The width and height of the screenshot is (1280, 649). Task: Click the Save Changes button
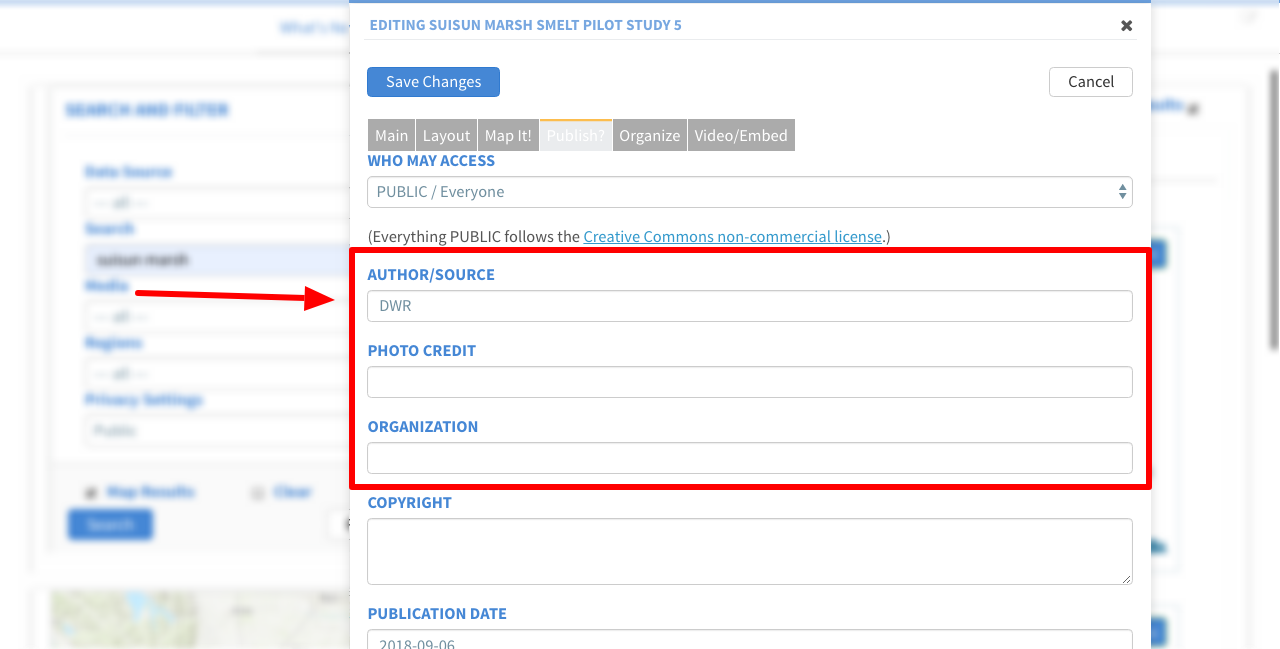433,82
